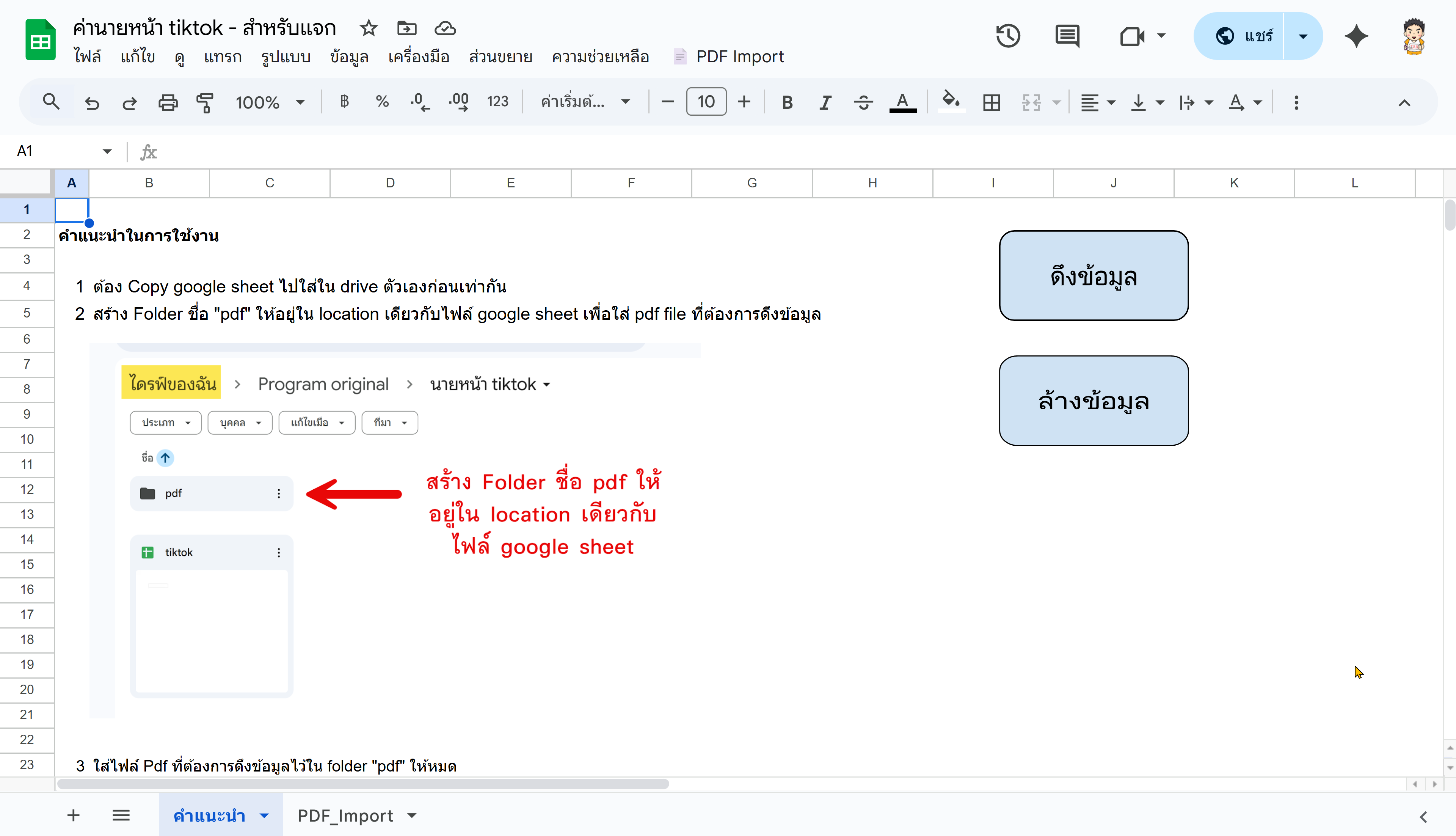This screenshot has width=1456, height=836.
Task: Click the Gemini sparkle icon
Action: tap(1356, 36)
